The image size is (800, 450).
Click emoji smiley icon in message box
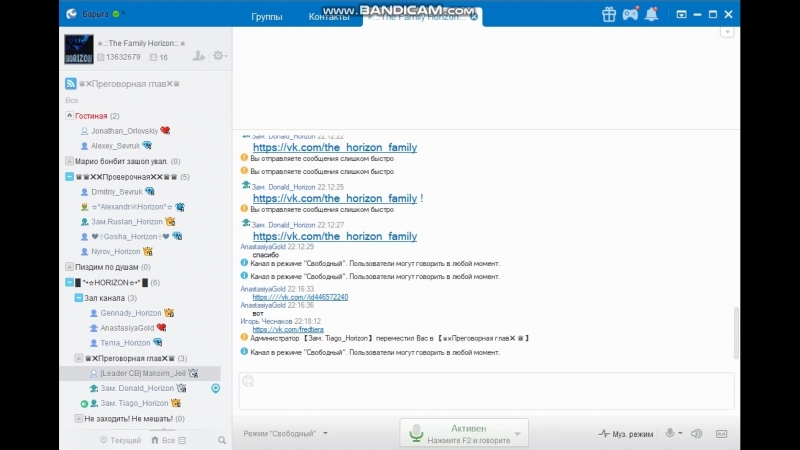tap(248, 381)
